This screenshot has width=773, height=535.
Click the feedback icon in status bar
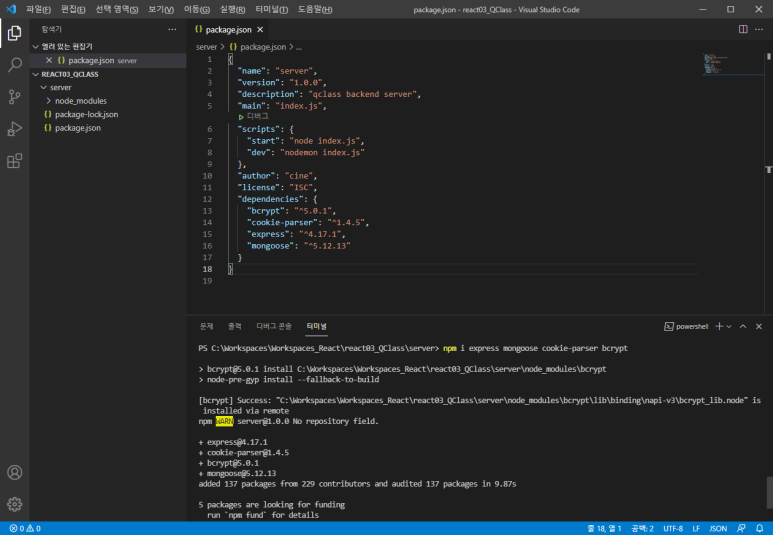coord(741,529)
